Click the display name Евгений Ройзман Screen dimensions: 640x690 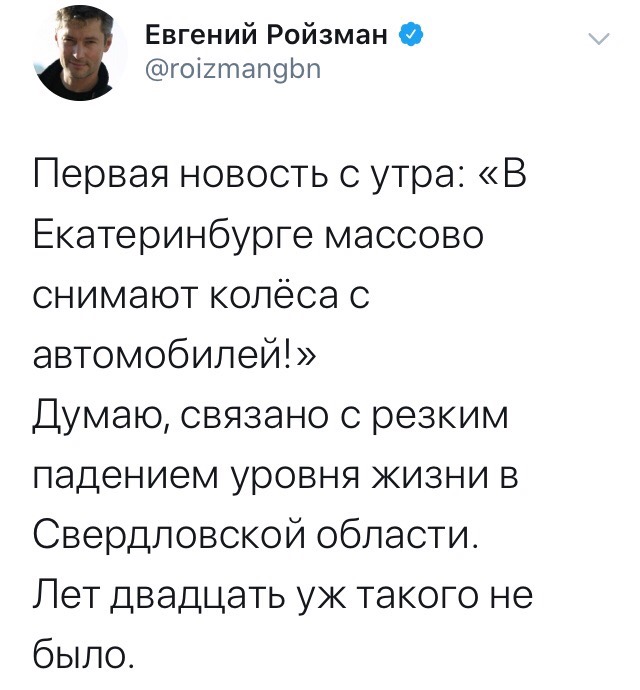pos(266,39)
